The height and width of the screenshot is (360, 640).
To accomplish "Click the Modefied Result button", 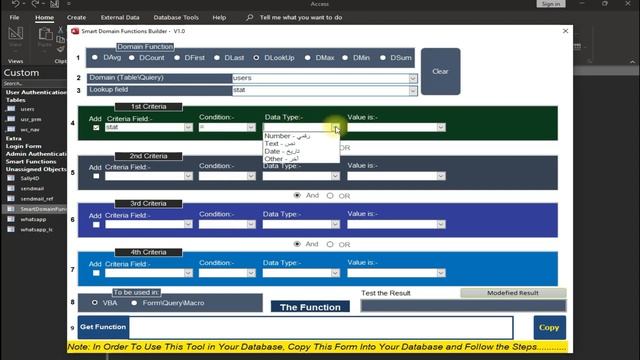I will coord(513,293).
